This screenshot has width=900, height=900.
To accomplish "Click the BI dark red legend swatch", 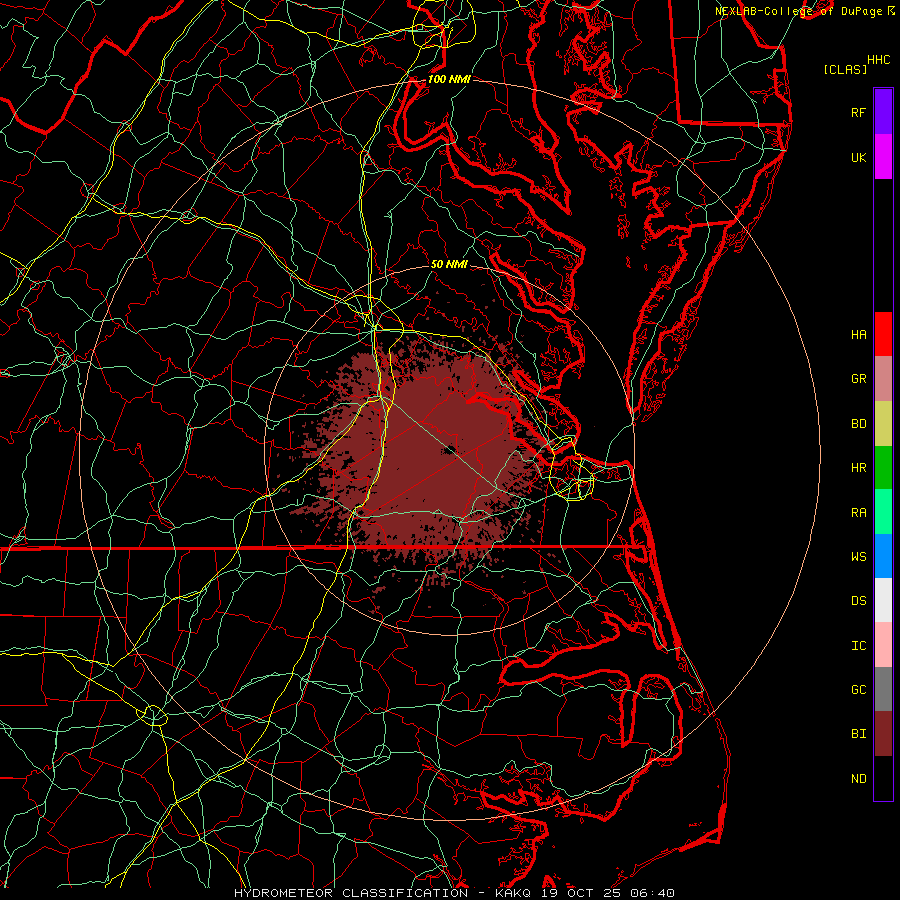I will [x=883, y=734].
